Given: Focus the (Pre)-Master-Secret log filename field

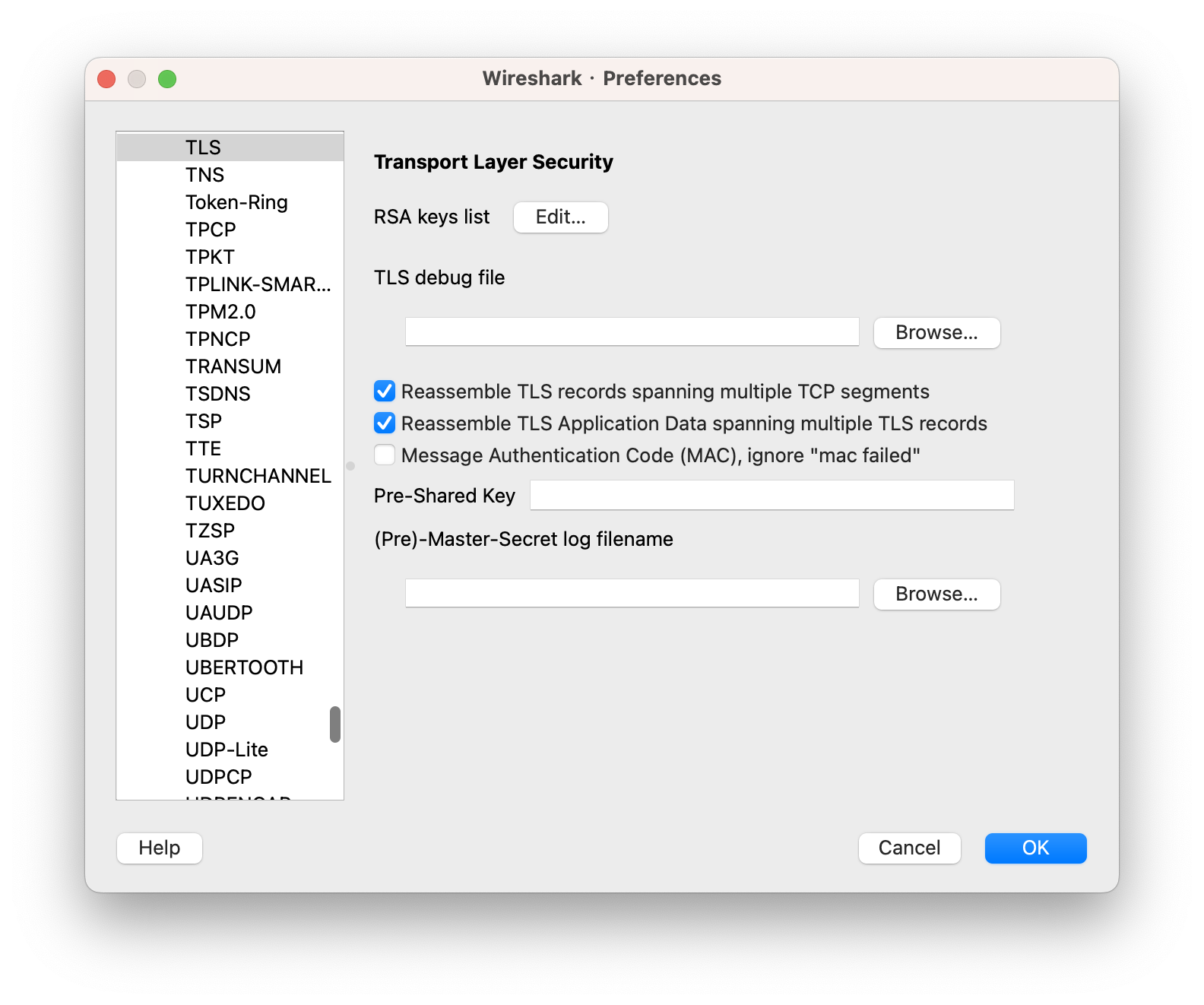Looking at the screenshot, I should pyautogui.click(x=632, y=594).
